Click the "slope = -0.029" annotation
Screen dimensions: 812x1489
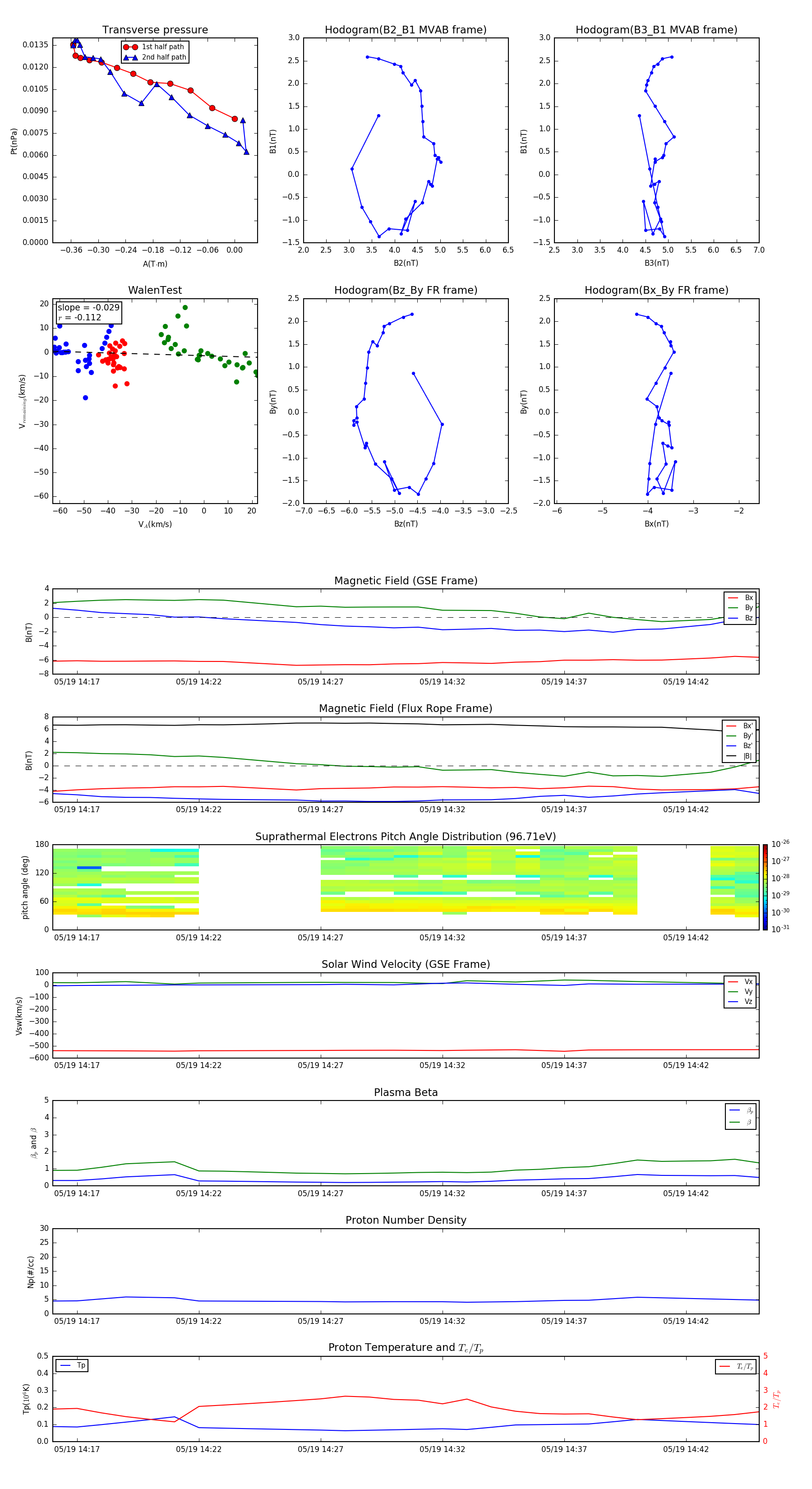coord(88,308)
